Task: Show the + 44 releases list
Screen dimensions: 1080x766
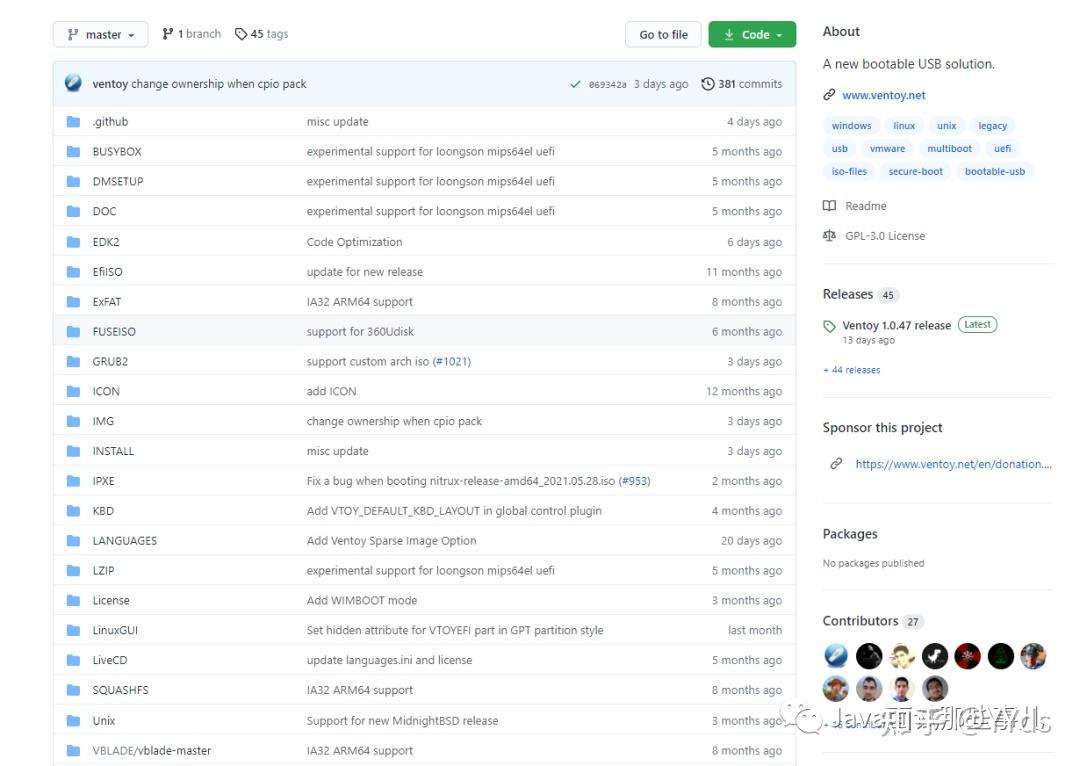Action: (851, 370)
